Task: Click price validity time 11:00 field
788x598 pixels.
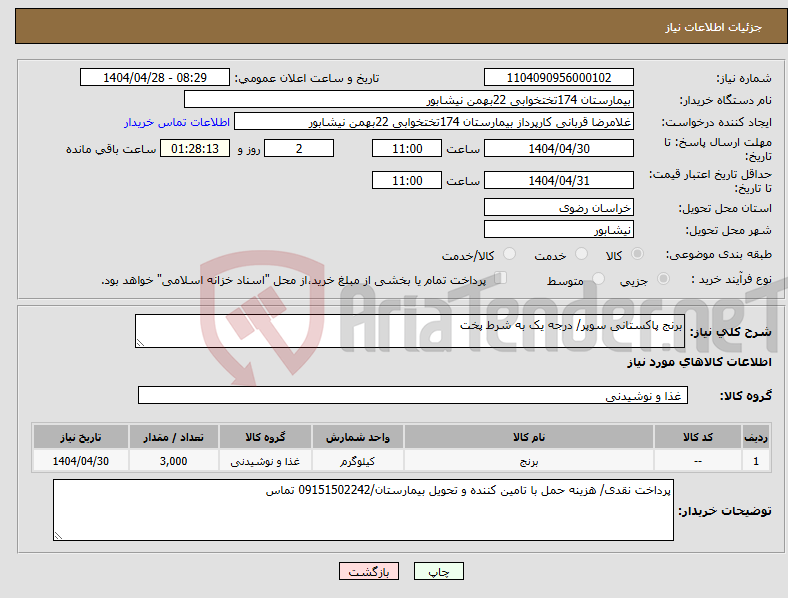Action: (407, 180)
